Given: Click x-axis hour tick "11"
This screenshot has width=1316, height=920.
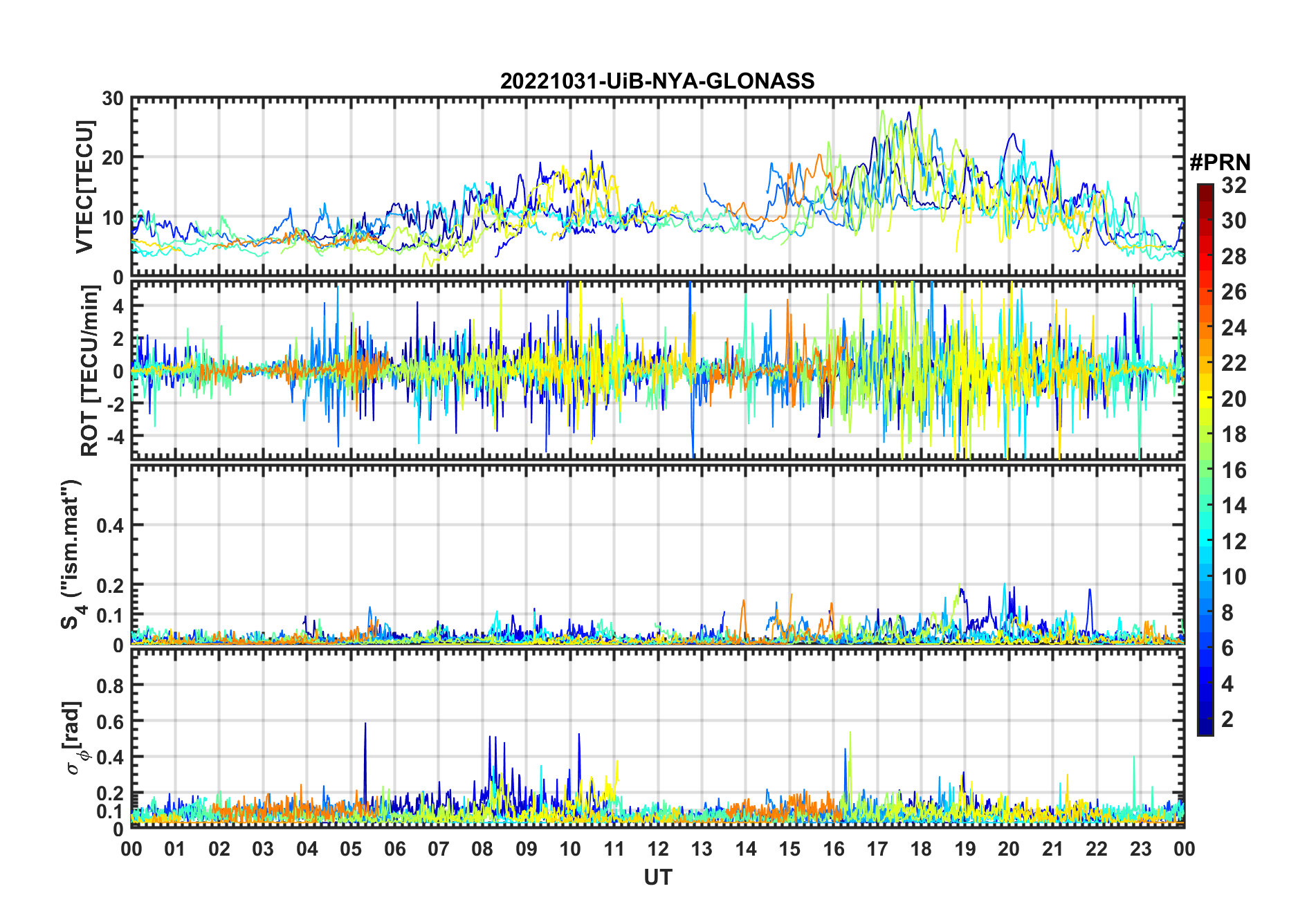Looking at the screenshot, I should (614, 849).
